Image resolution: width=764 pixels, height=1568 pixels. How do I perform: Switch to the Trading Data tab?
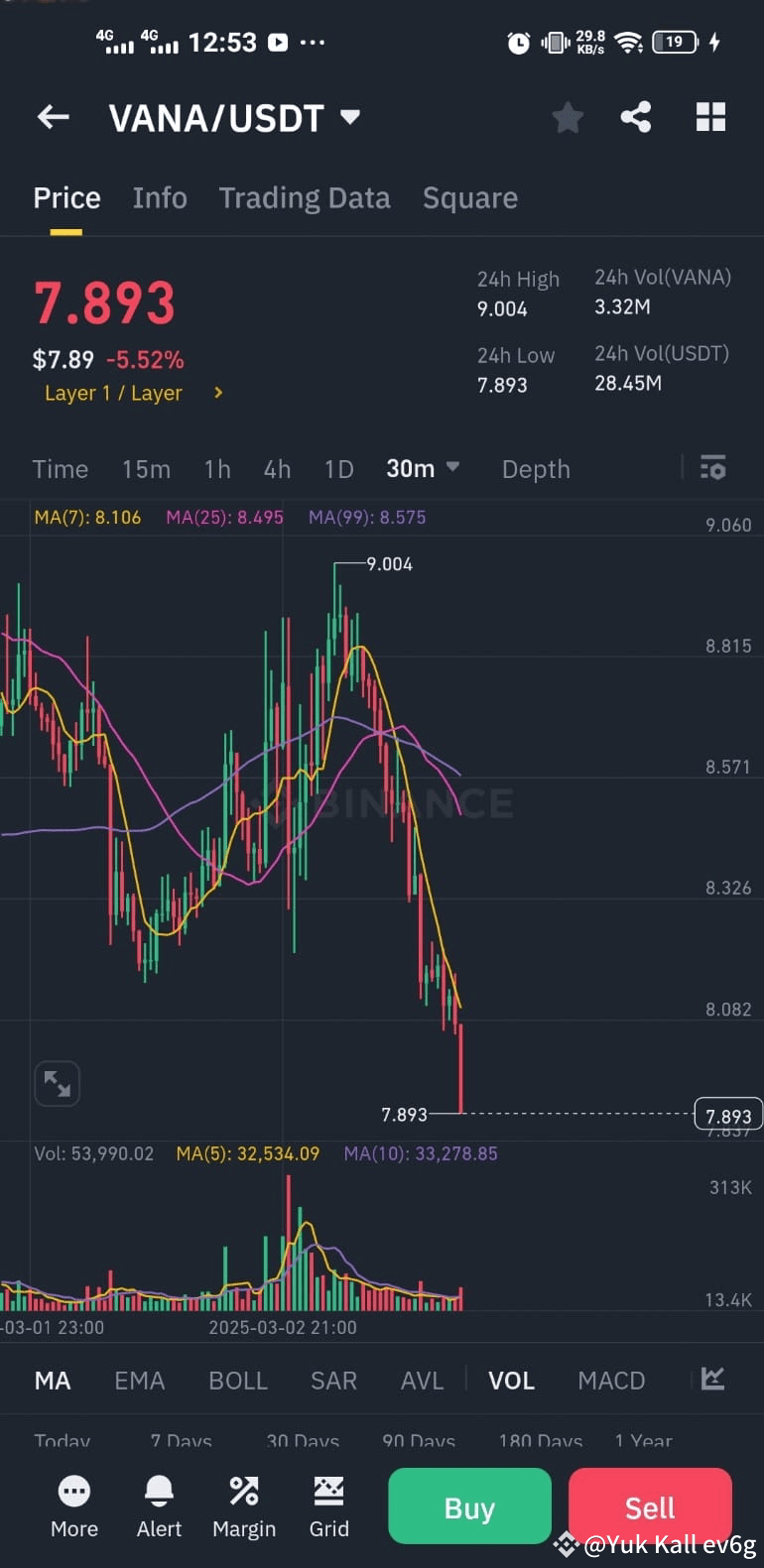[x=305, y=197]
